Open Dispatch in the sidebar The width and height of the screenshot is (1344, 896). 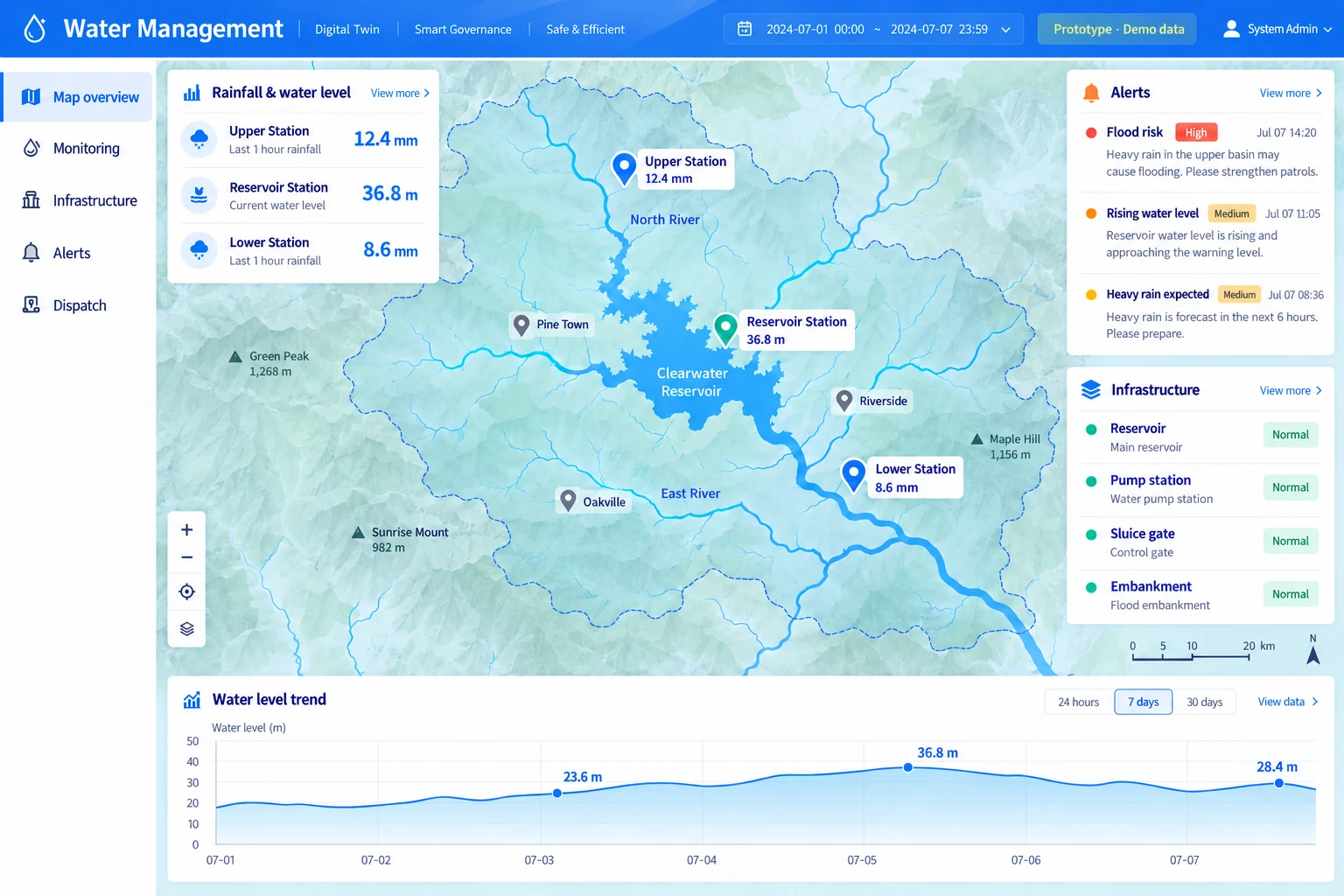coord(78,305)
